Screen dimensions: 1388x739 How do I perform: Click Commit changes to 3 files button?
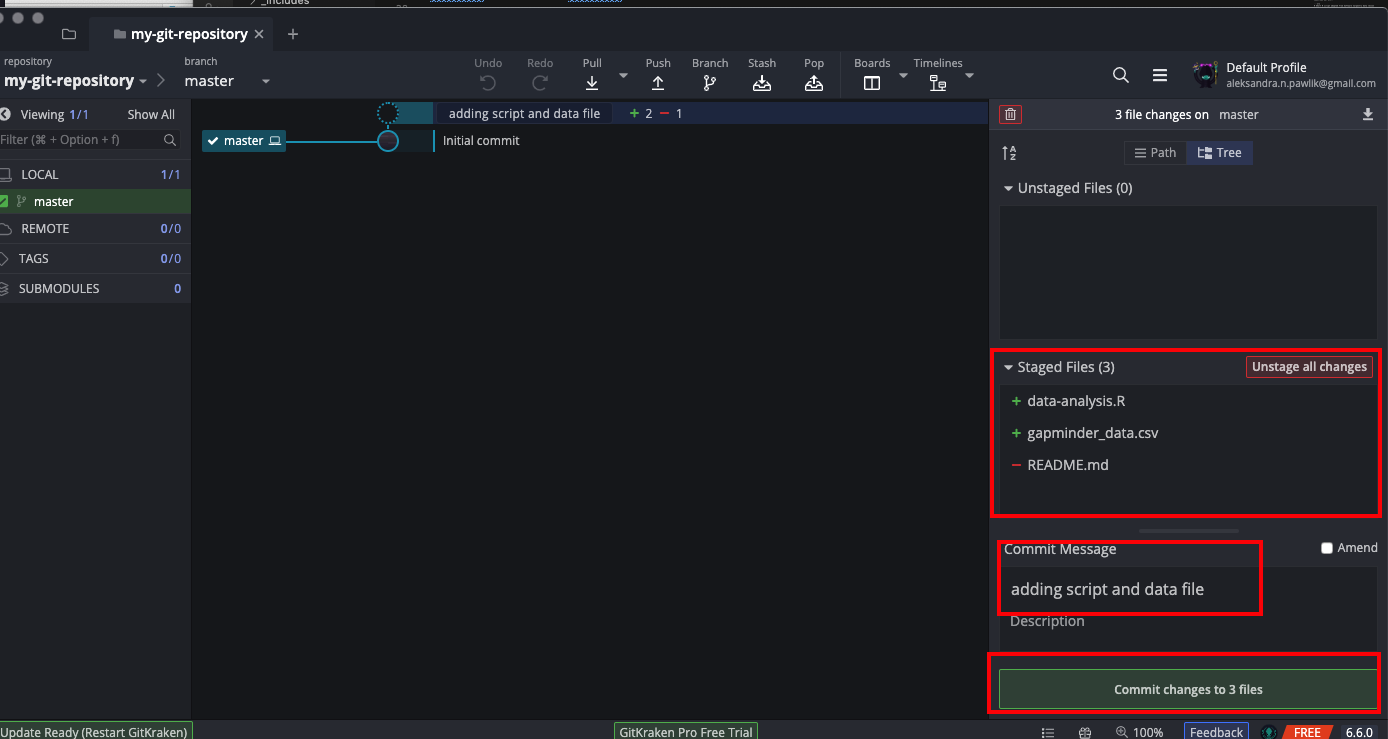click(x=1188, y=690)
